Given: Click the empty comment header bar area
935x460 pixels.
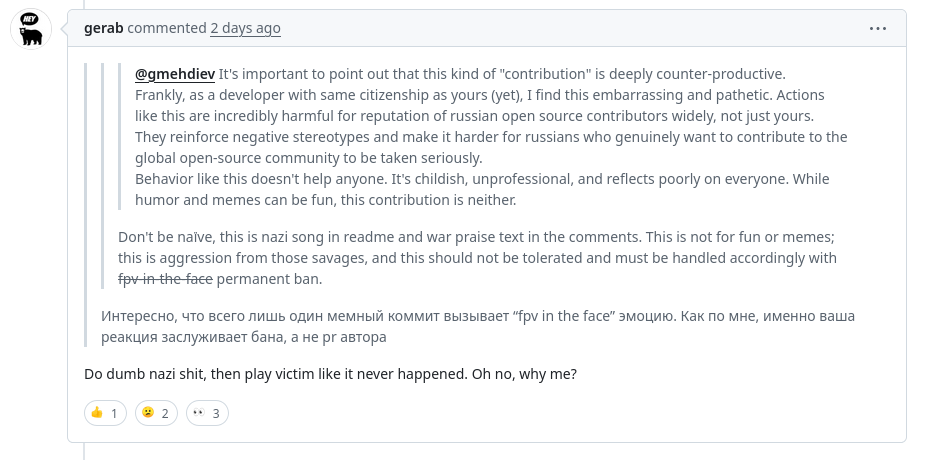Looking at the screenshot, I should 572,28.
